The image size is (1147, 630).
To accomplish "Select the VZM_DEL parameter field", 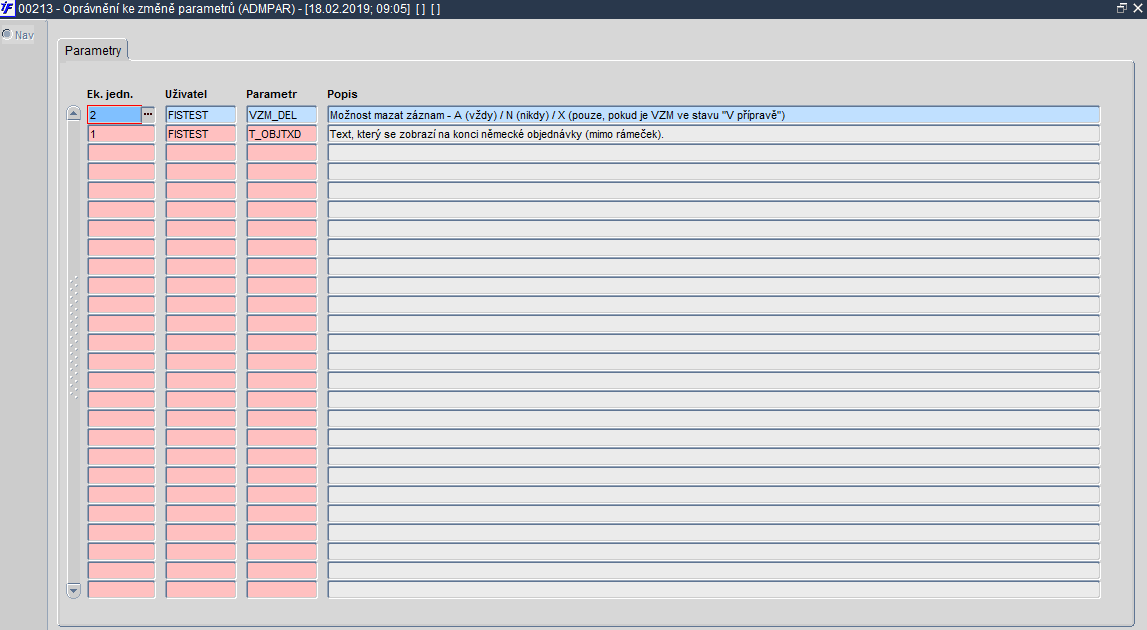I will point(282,115).
